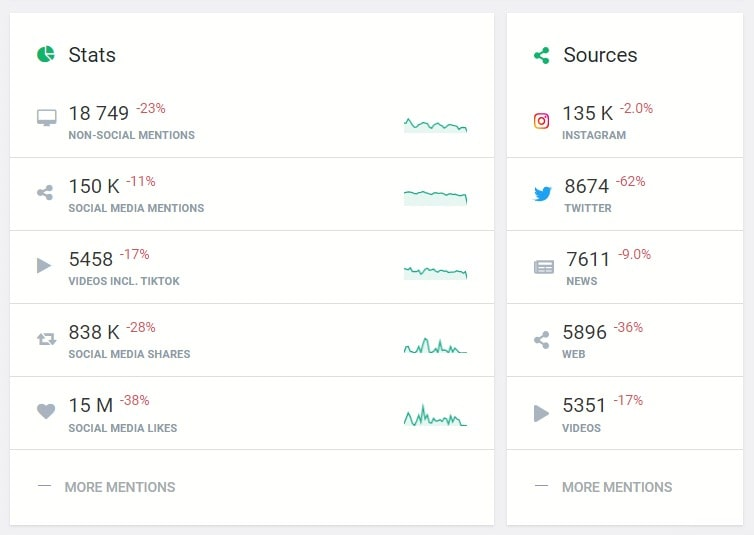Viewport: 754px width, 535px height.
Task: Click the non-social mentions monitor icon
Action: point(46,119)
